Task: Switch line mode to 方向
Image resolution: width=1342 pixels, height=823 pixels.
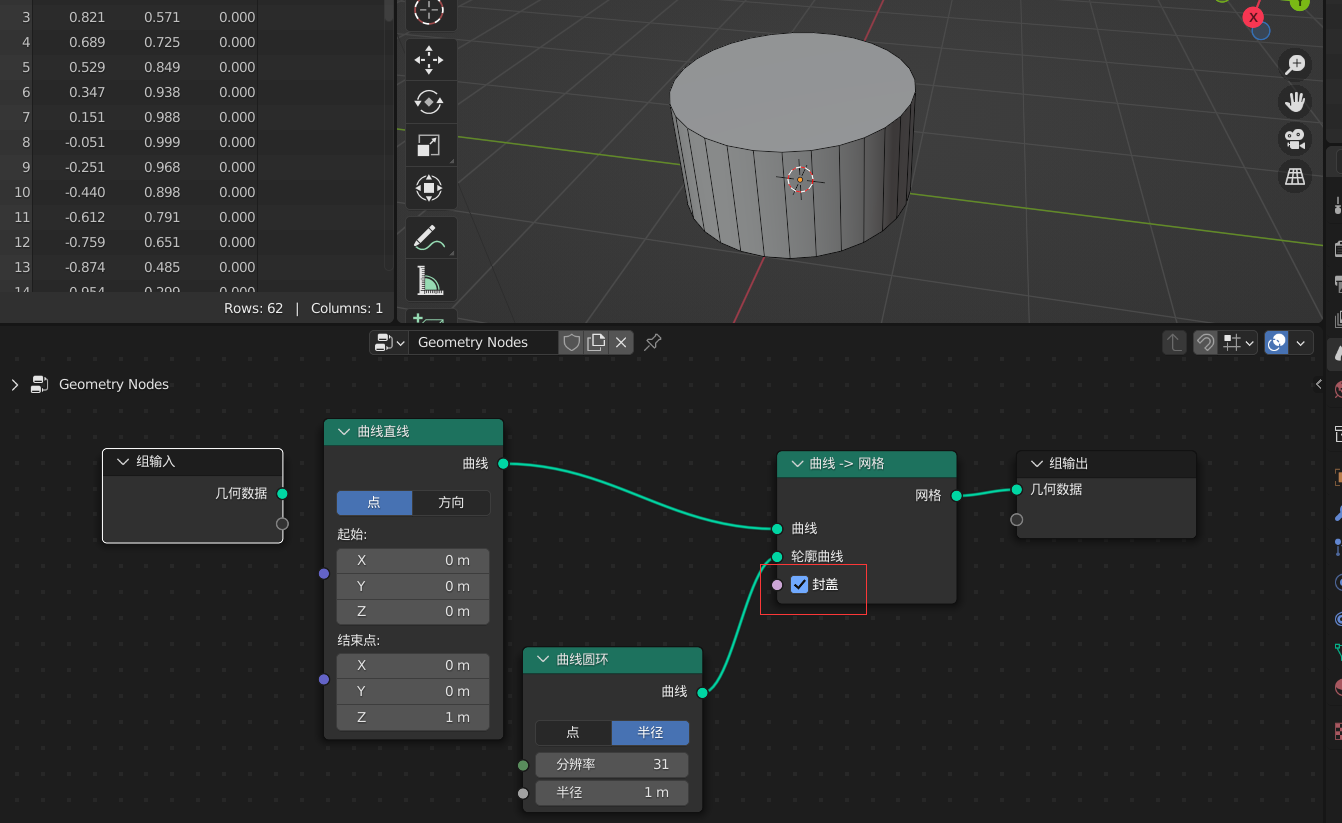Action: pos(451,502)
